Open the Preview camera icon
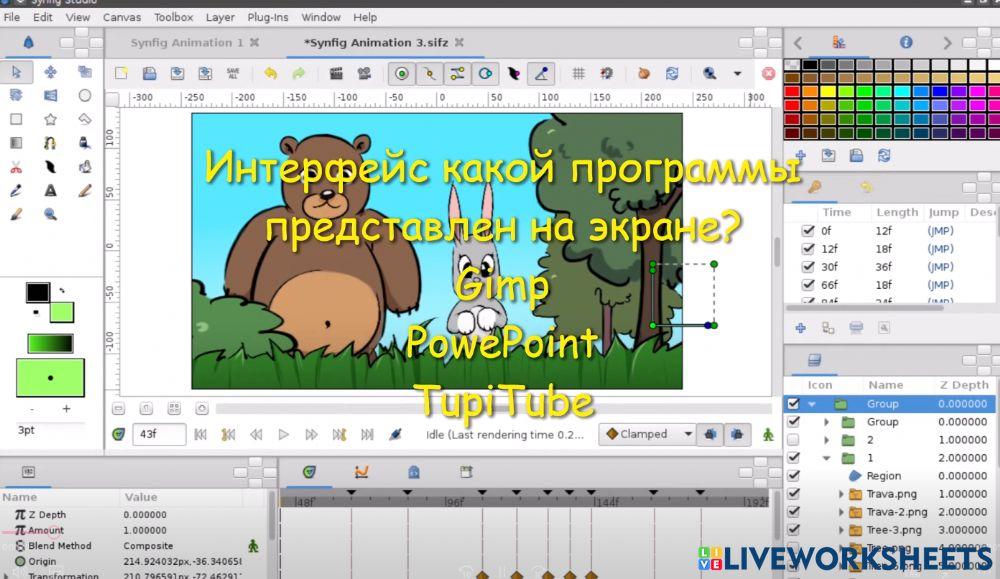 (364, 73)
